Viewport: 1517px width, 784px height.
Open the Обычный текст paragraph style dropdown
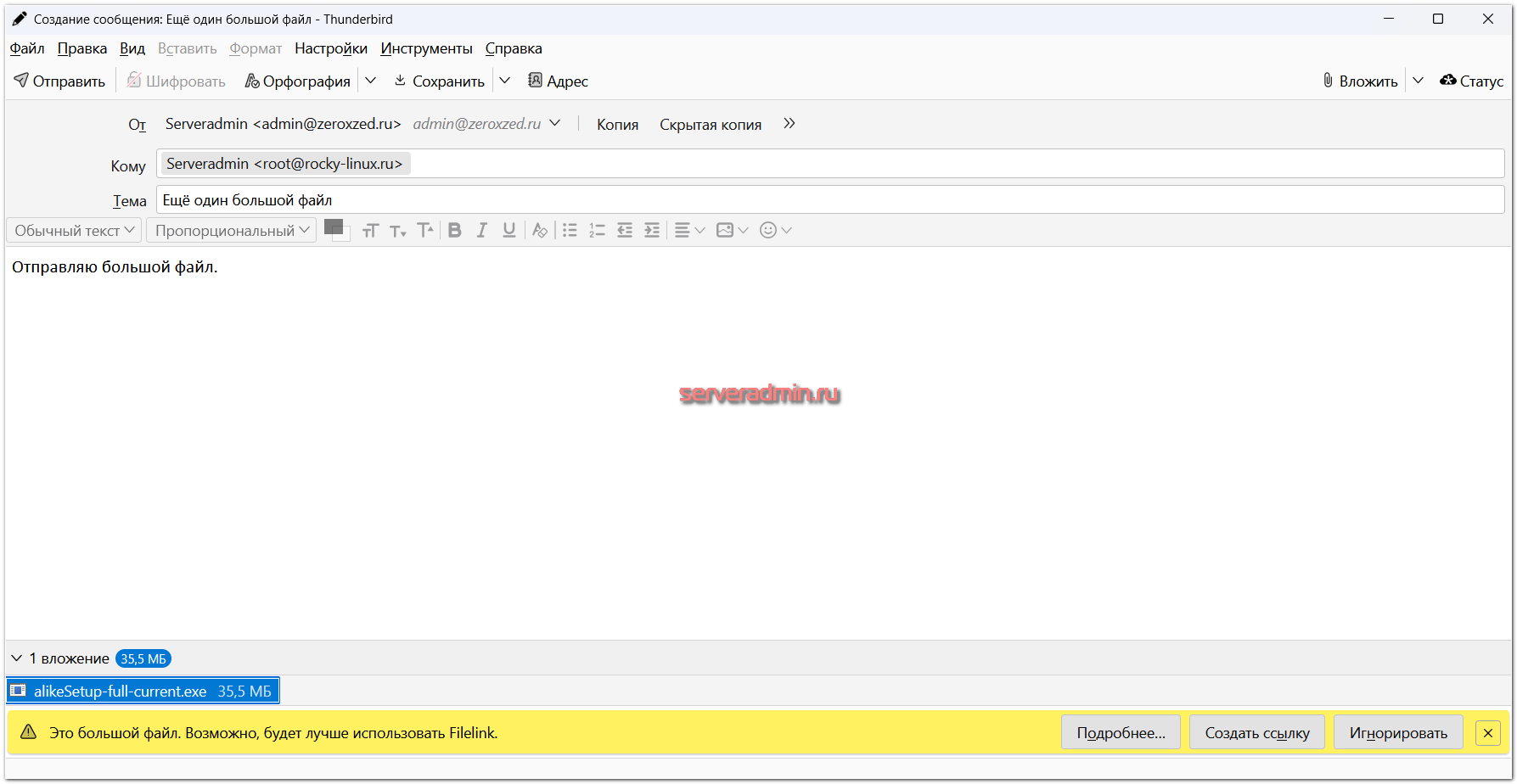74,231
